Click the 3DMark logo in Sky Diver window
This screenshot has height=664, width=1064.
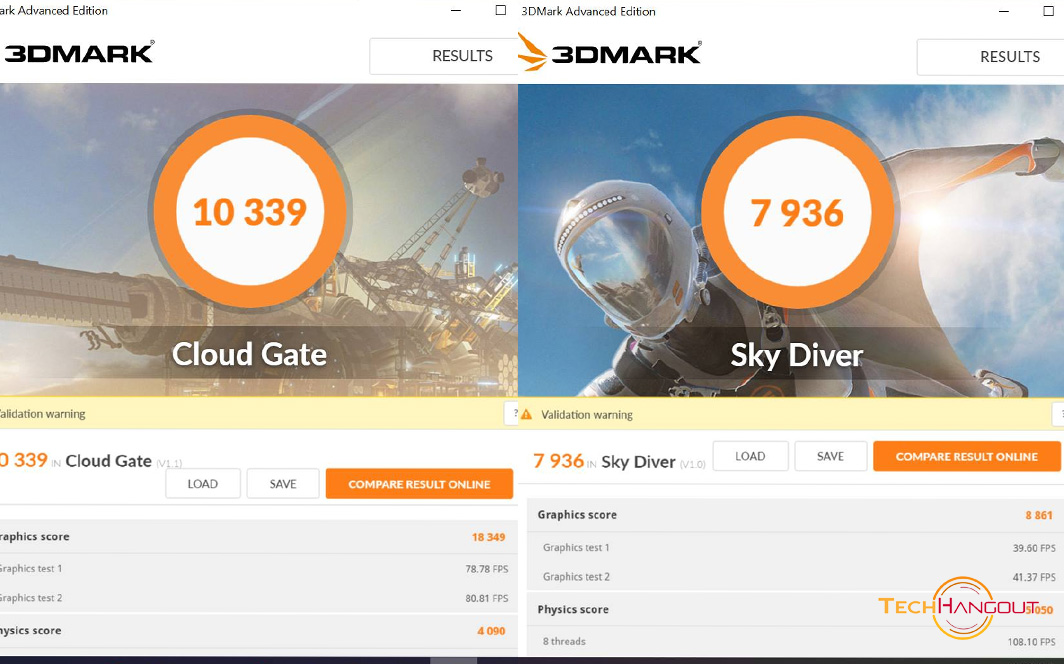point(611,53)
